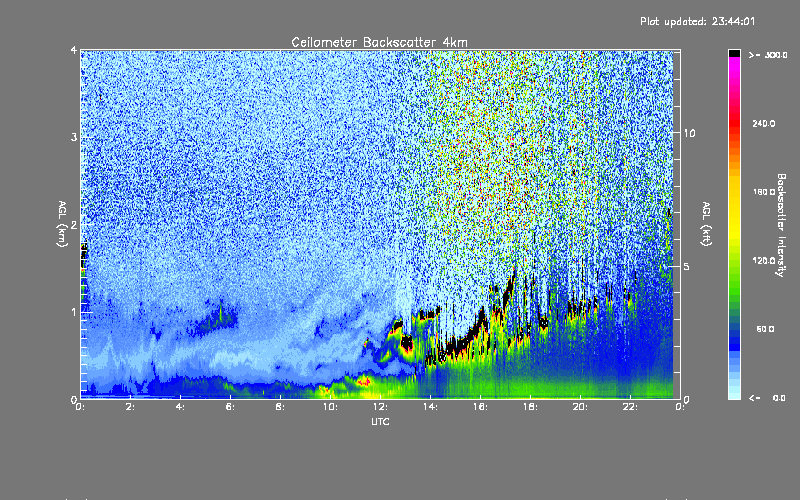Screen dimensions: 800x500
Task: Click the black top swatch of the colorbar
Action: pos(734,53)
